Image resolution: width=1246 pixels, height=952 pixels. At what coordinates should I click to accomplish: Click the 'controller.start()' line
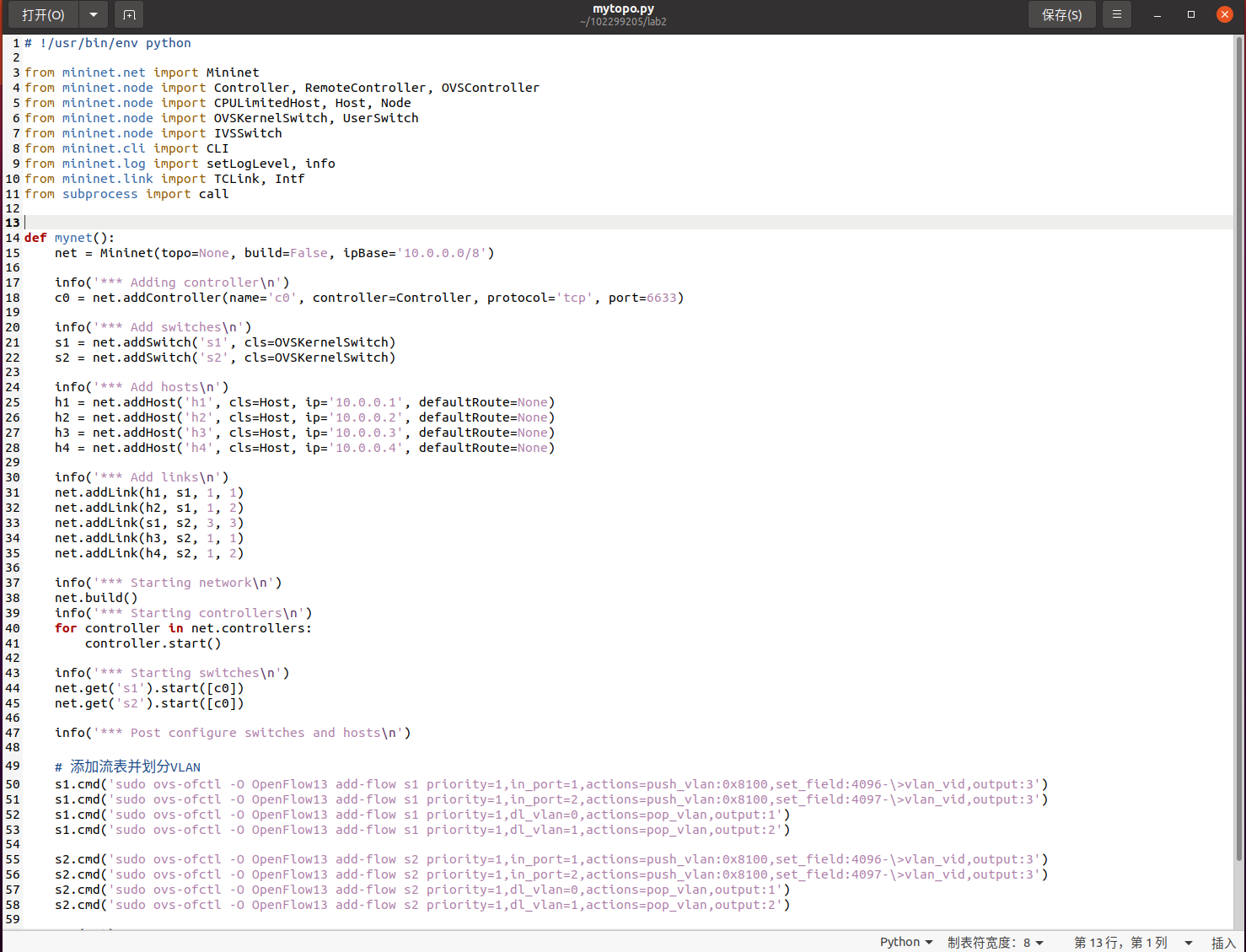click(x=153, y=643)
